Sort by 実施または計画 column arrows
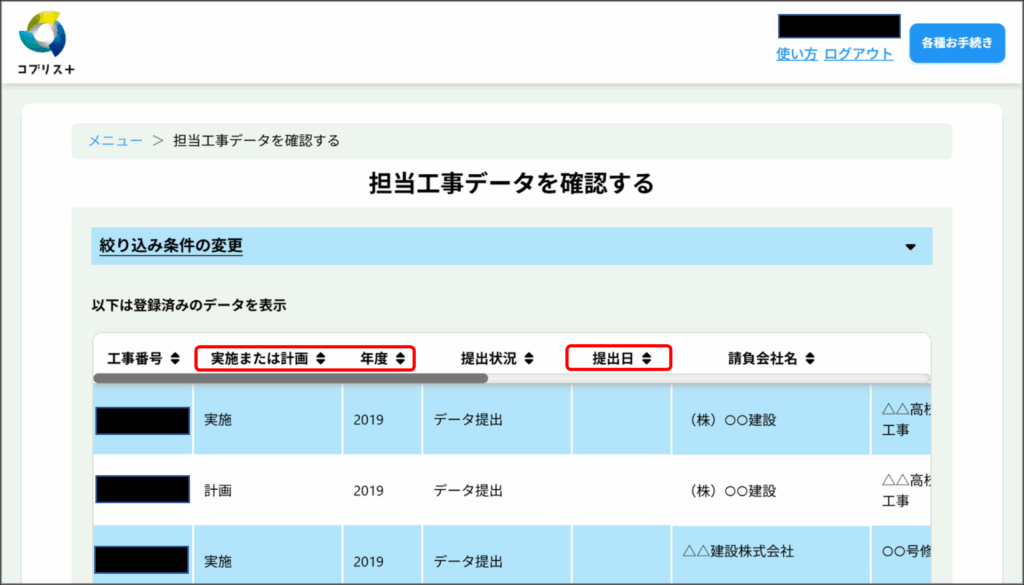This screenshot has width=1024, height=585. (320, 358)
